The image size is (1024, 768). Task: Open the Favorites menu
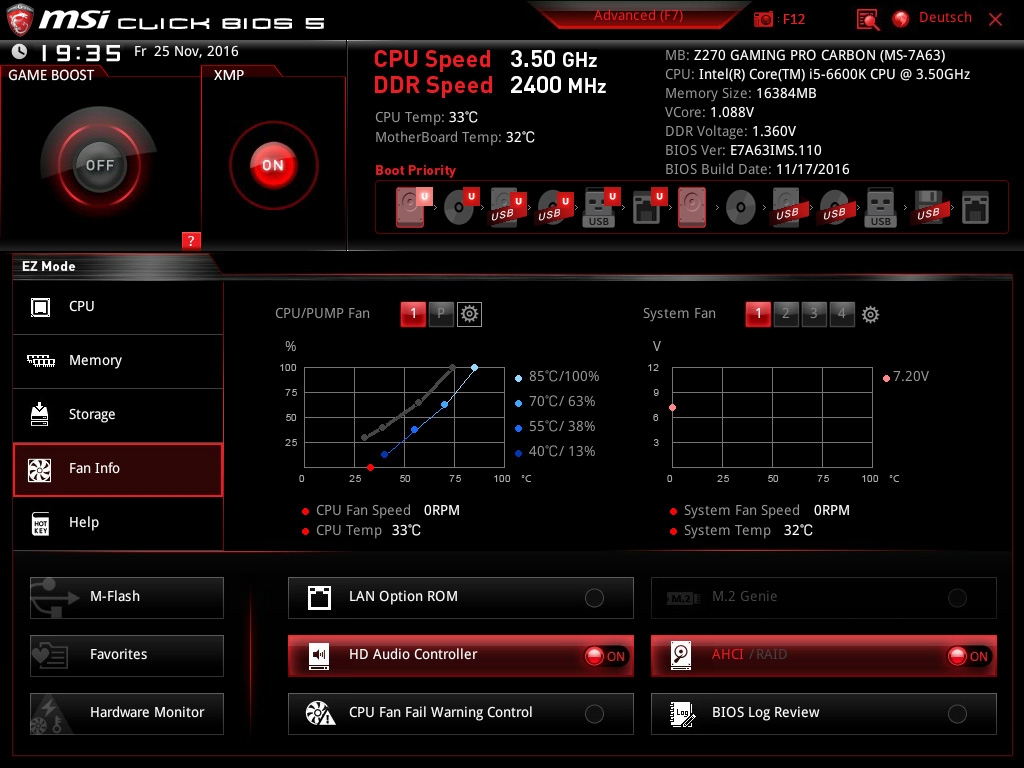point(127,656)
